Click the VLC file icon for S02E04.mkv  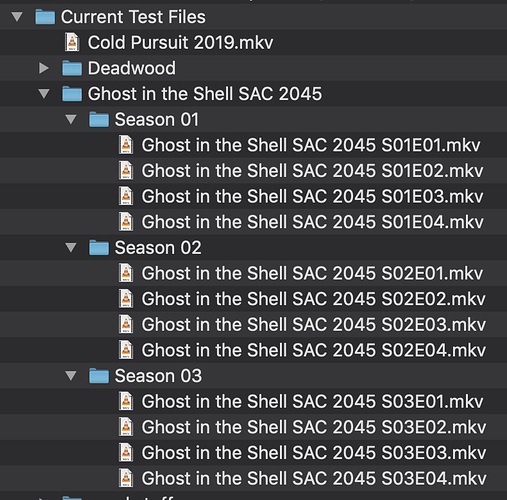pyautogui.click(x=126, y=350)
